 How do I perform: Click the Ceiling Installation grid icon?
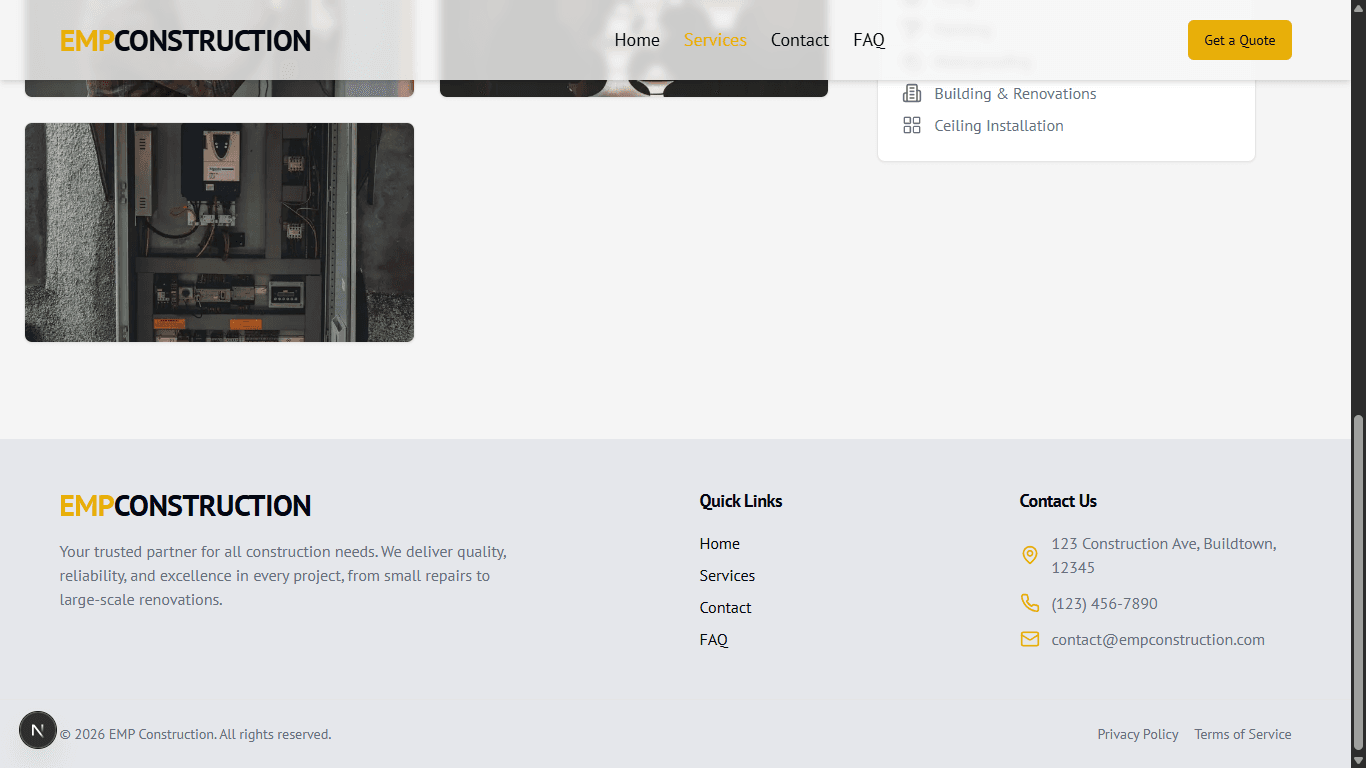pyautogui.click(x=911, y=126)
